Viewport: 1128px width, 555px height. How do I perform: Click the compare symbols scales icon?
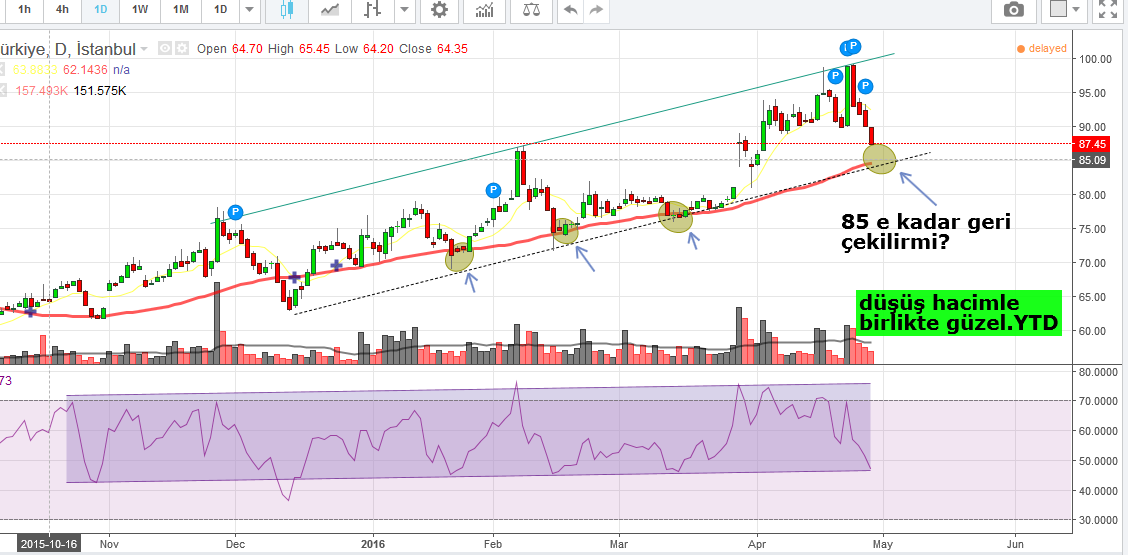530,10
